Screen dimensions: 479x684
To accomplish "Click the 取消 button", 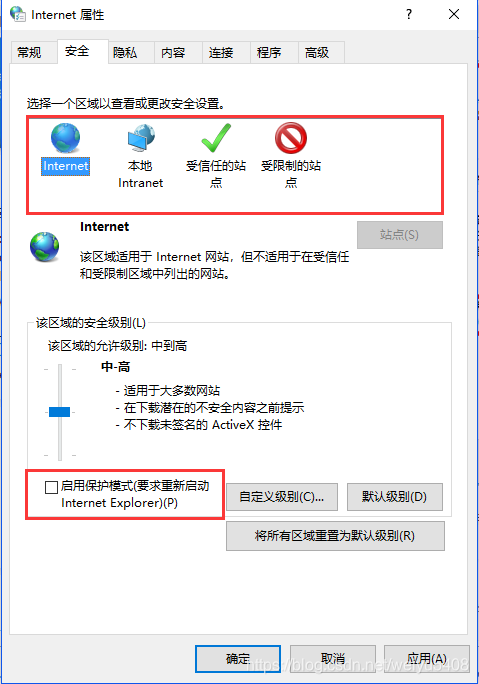I will click(x=333, y=659).
